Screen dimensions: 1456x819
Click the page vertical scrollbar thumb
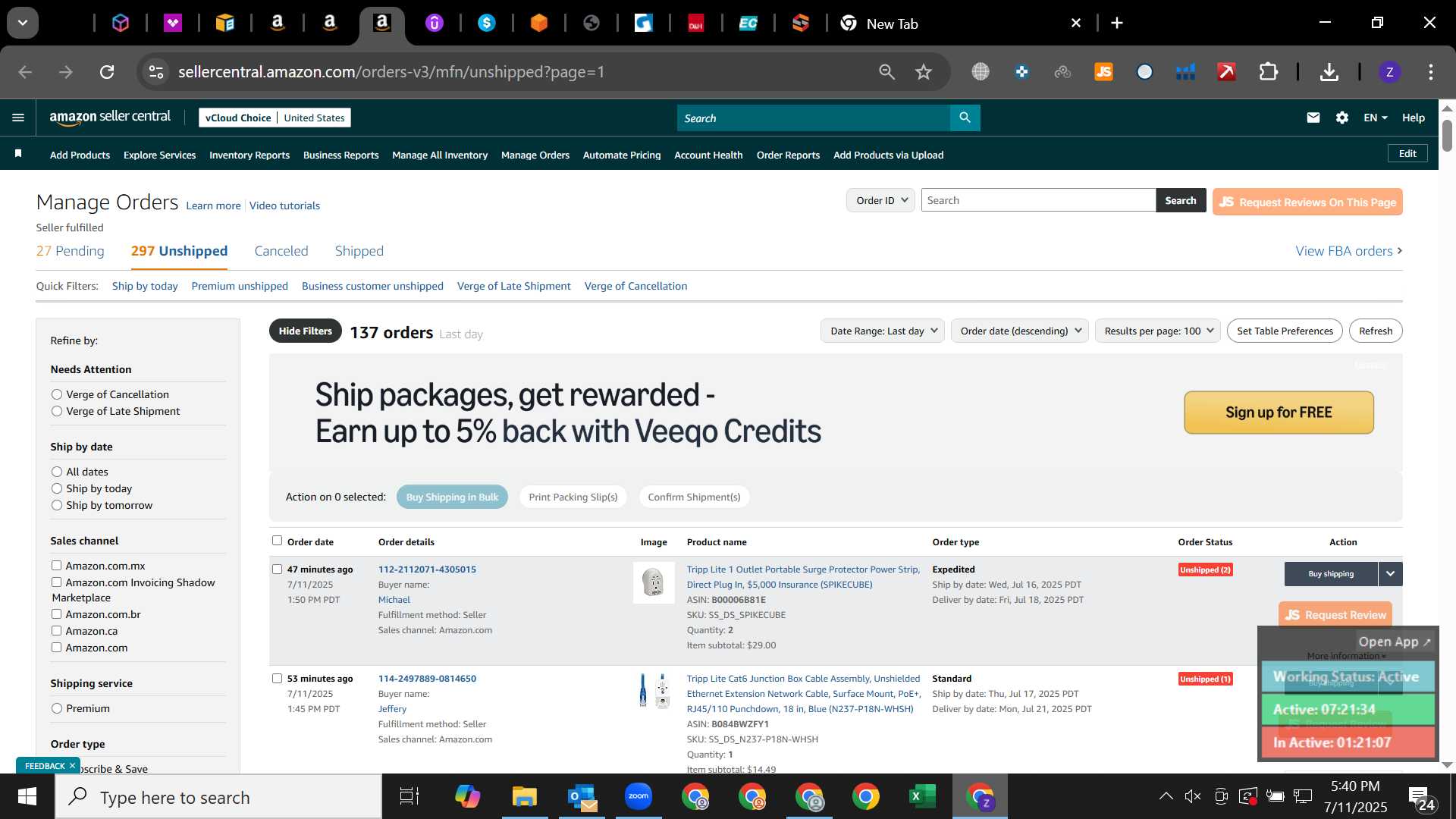point(1447,135)
